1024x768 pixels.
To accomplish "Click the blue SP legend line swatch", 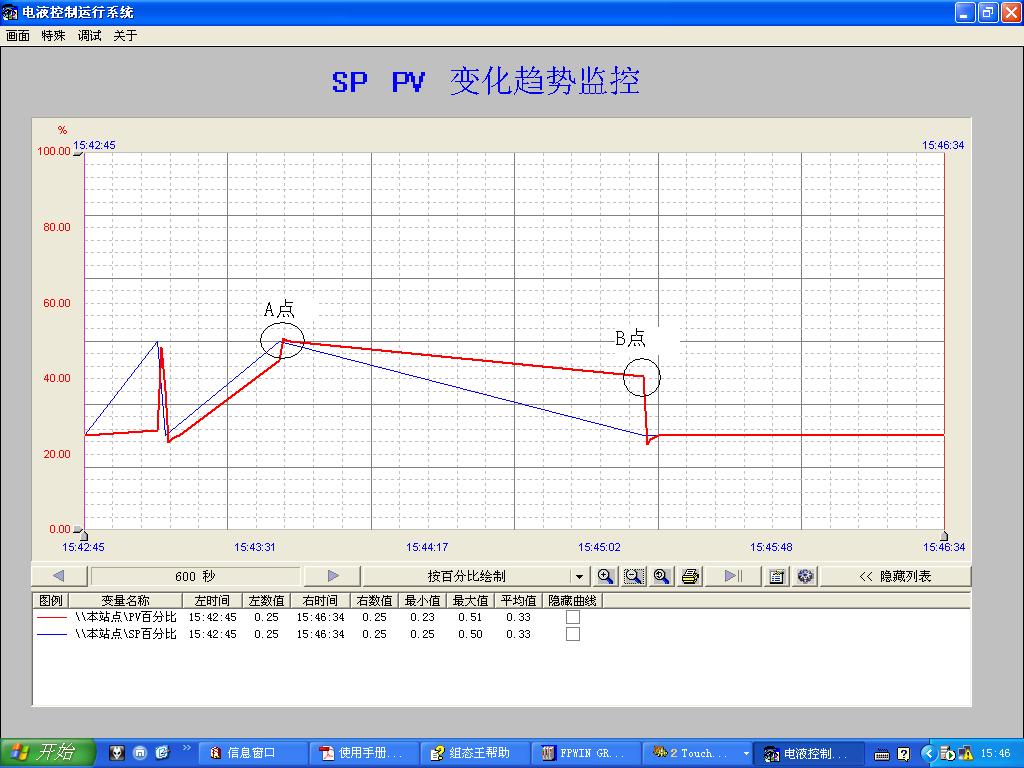I will tap(52, 634).
